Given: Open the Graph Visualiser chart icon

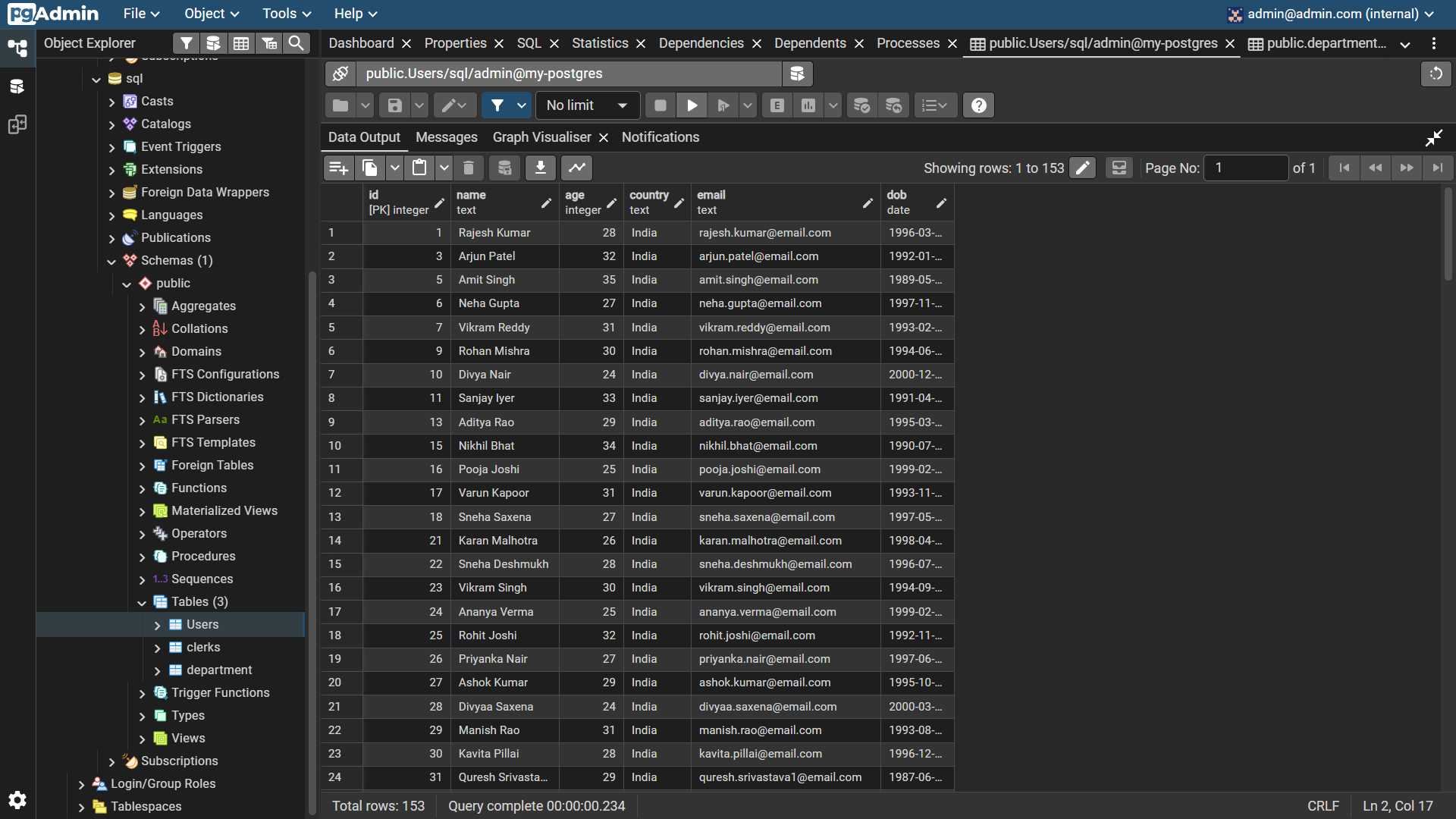Looking at the screenshot, I should [x=578, y=168].
